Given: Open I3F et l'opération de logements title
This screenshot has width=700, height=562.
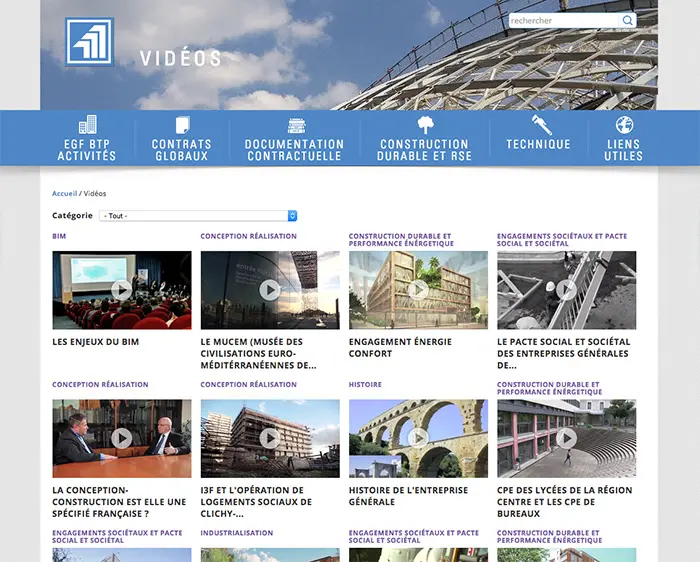Looking at the screenshot, I should pyautogui.click(x=256, y=502).
